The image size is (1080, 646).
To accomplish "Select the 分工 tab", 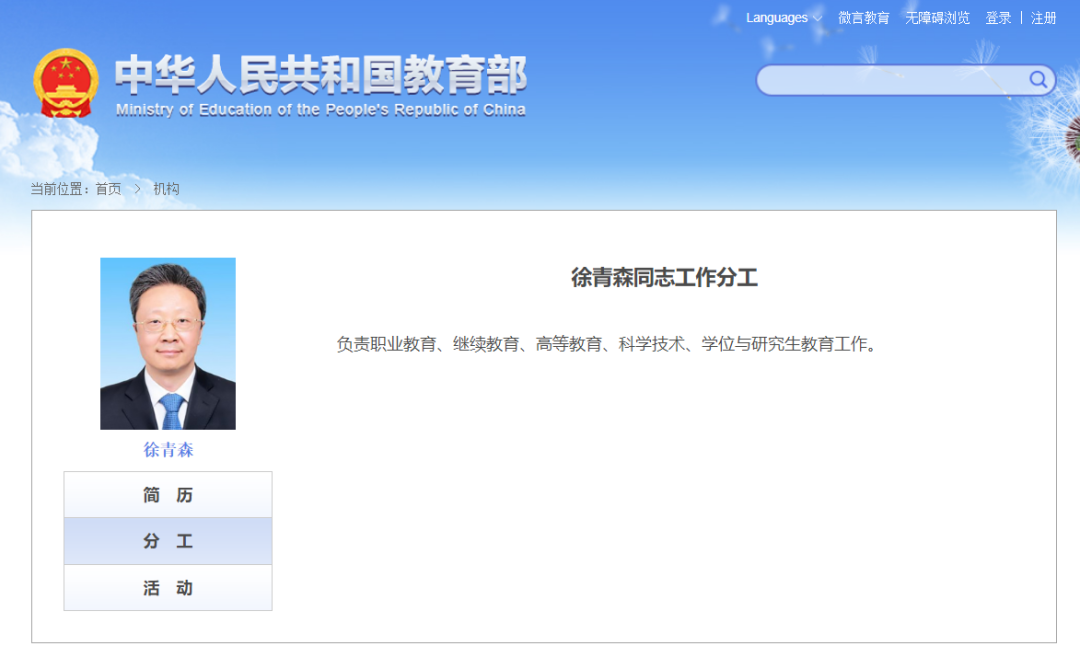I will (x=168, y=541).
